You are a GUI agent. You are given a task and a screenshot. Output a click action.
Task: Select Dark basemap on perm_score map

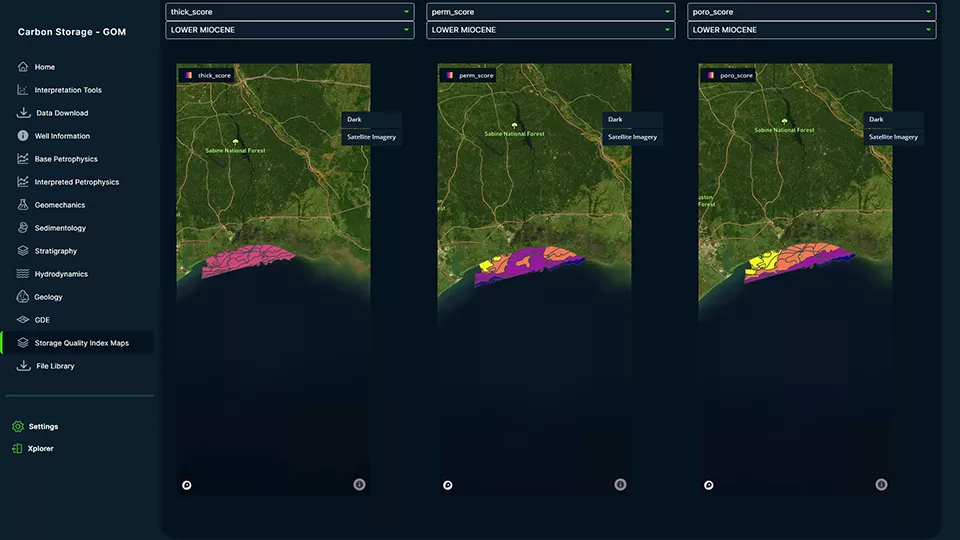click(632, 119)
